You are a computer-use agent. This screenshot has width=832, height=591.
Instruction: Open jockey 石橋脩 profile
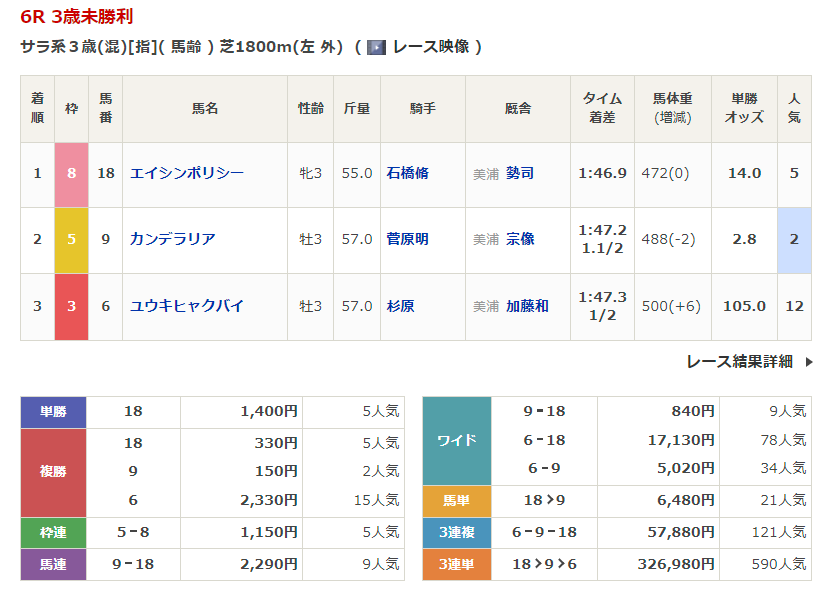[x=407, y=173]
